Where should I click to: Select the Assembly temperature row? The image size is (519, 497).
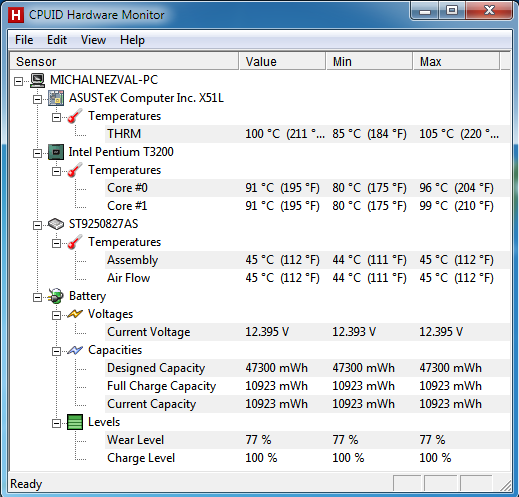(307, 260)
